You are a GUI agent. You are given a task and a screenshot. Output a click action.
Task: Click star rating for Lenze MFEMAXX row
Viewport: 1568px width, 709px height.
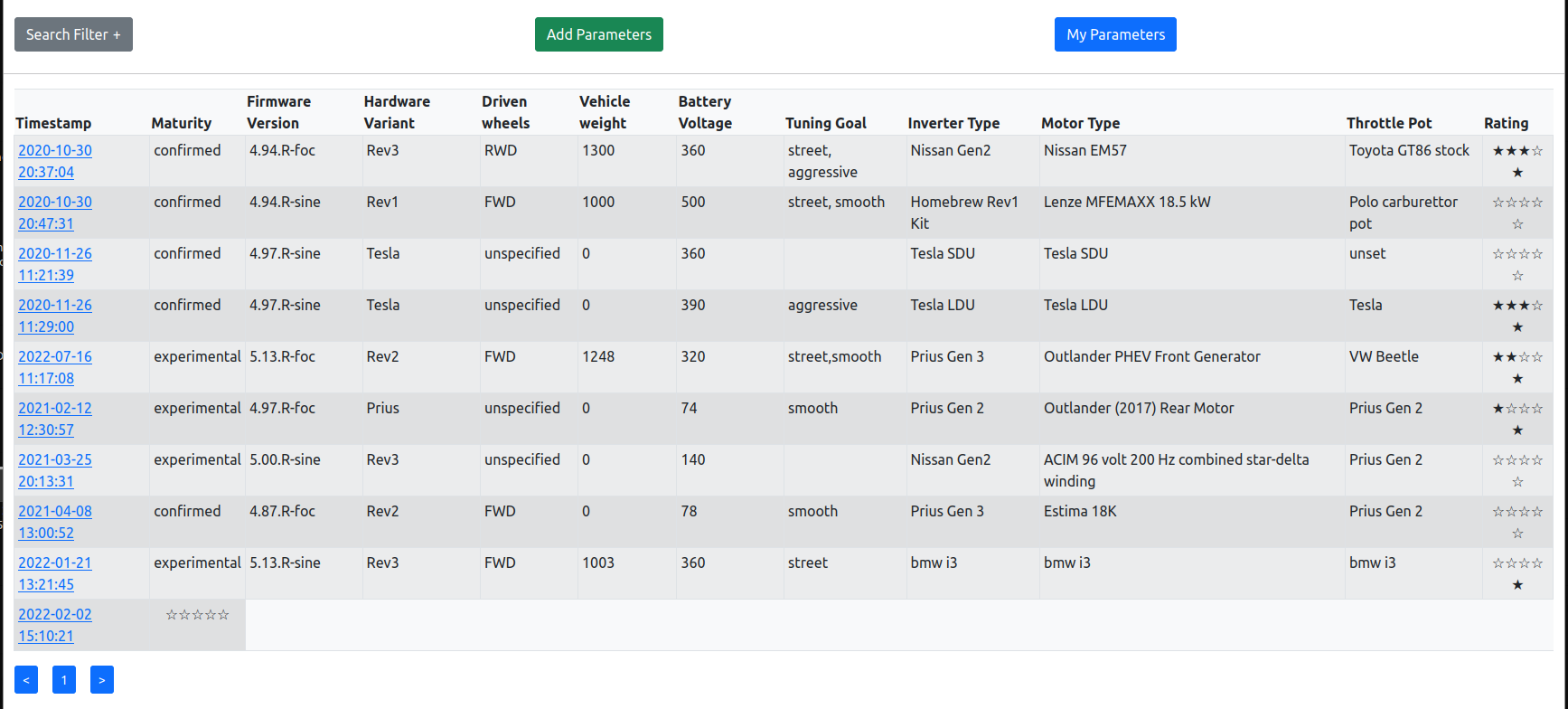coord(1517,213)
